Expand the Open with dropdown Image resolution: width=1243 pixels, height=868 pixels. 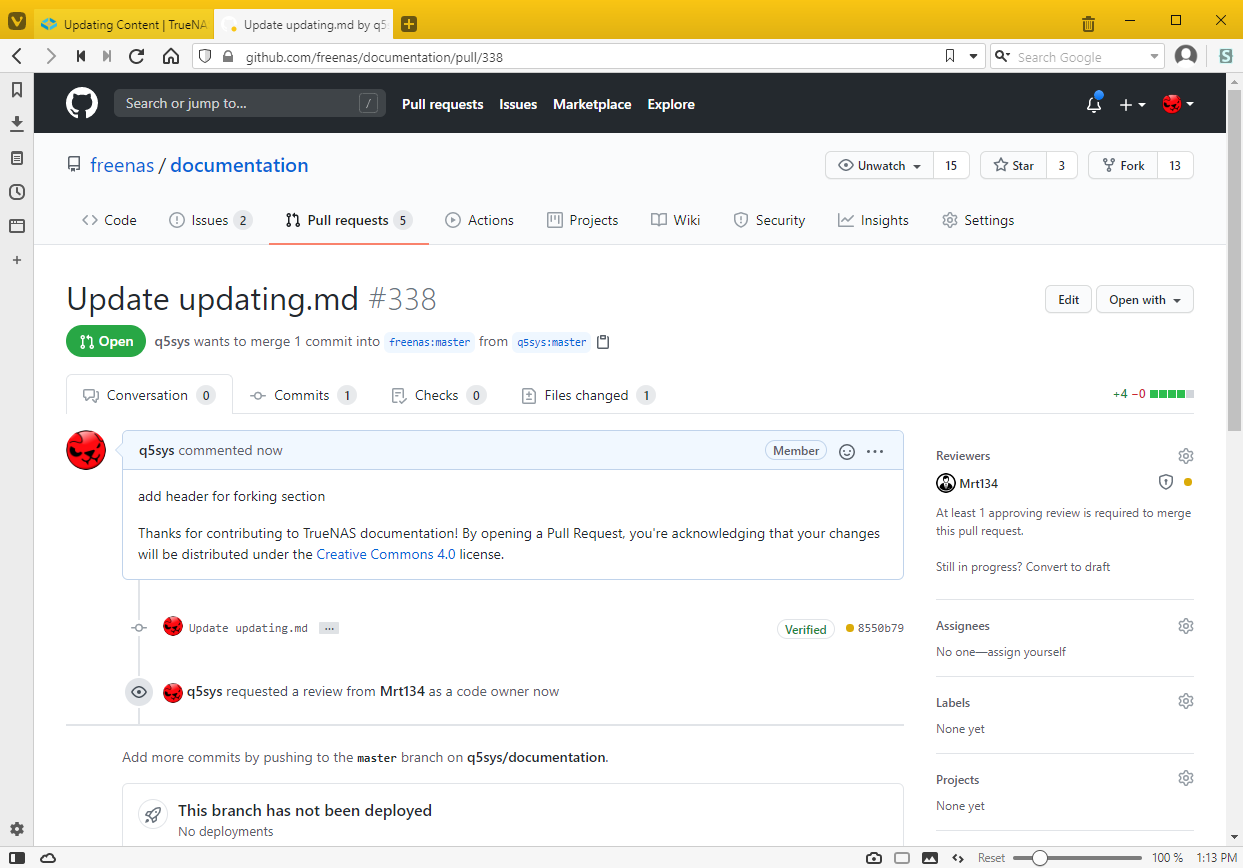(x=1144, y=300)
